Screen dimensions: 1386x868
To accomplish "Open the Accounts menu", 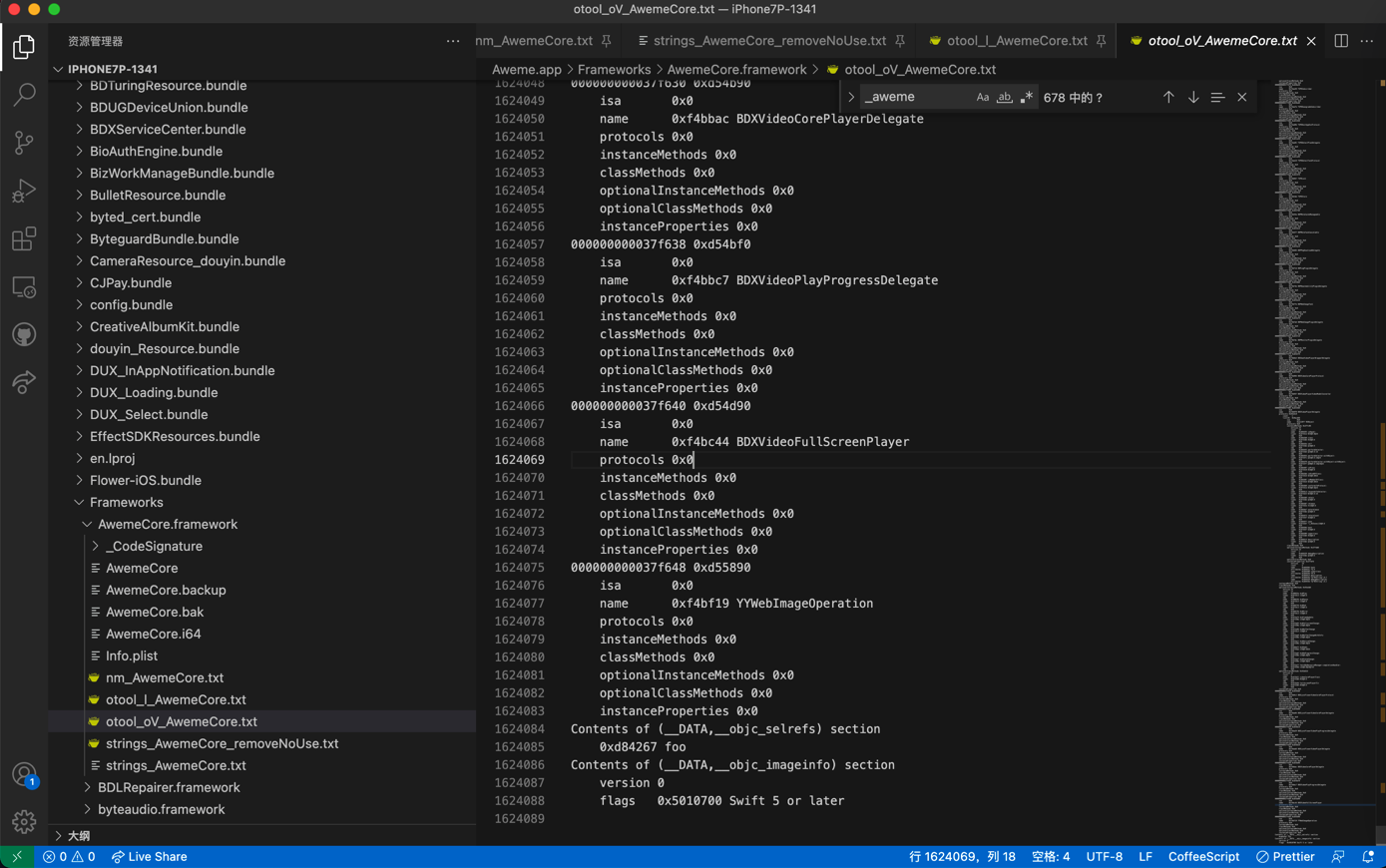I will [24, 774].
